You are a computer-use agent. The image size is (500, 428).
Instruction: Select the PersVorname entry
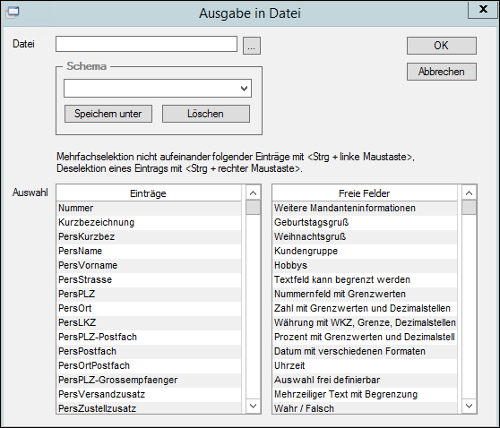(149, 265)
